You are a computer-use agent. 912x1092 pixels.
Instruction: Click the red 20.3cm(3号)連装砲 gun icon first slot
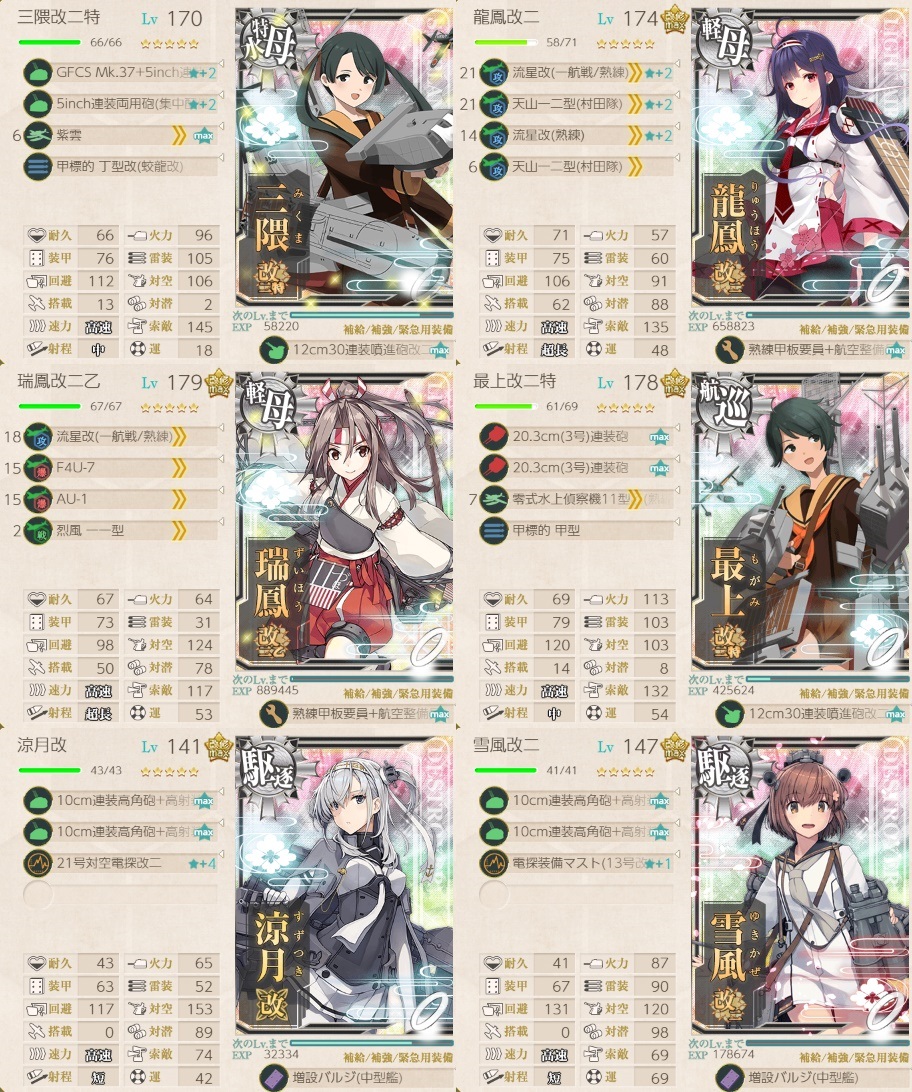point(494,436)
